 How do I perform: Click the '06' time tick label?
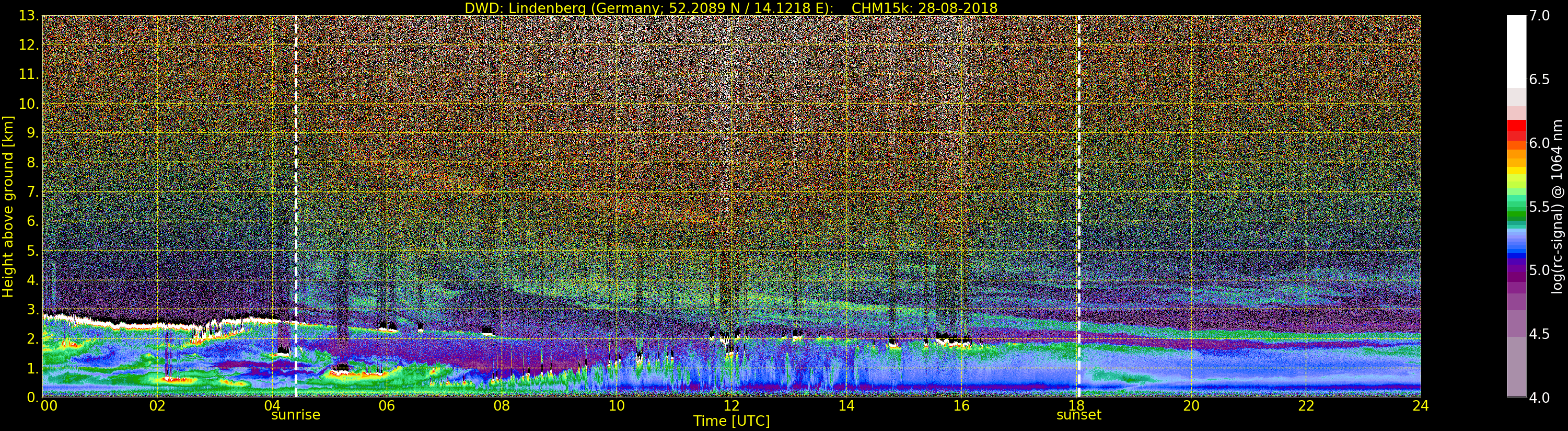tap(387, 406)
